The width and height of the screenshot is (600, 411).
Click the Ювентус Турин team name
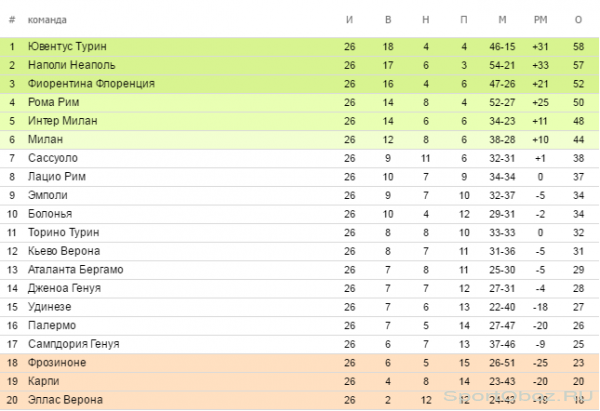(67, 47)
